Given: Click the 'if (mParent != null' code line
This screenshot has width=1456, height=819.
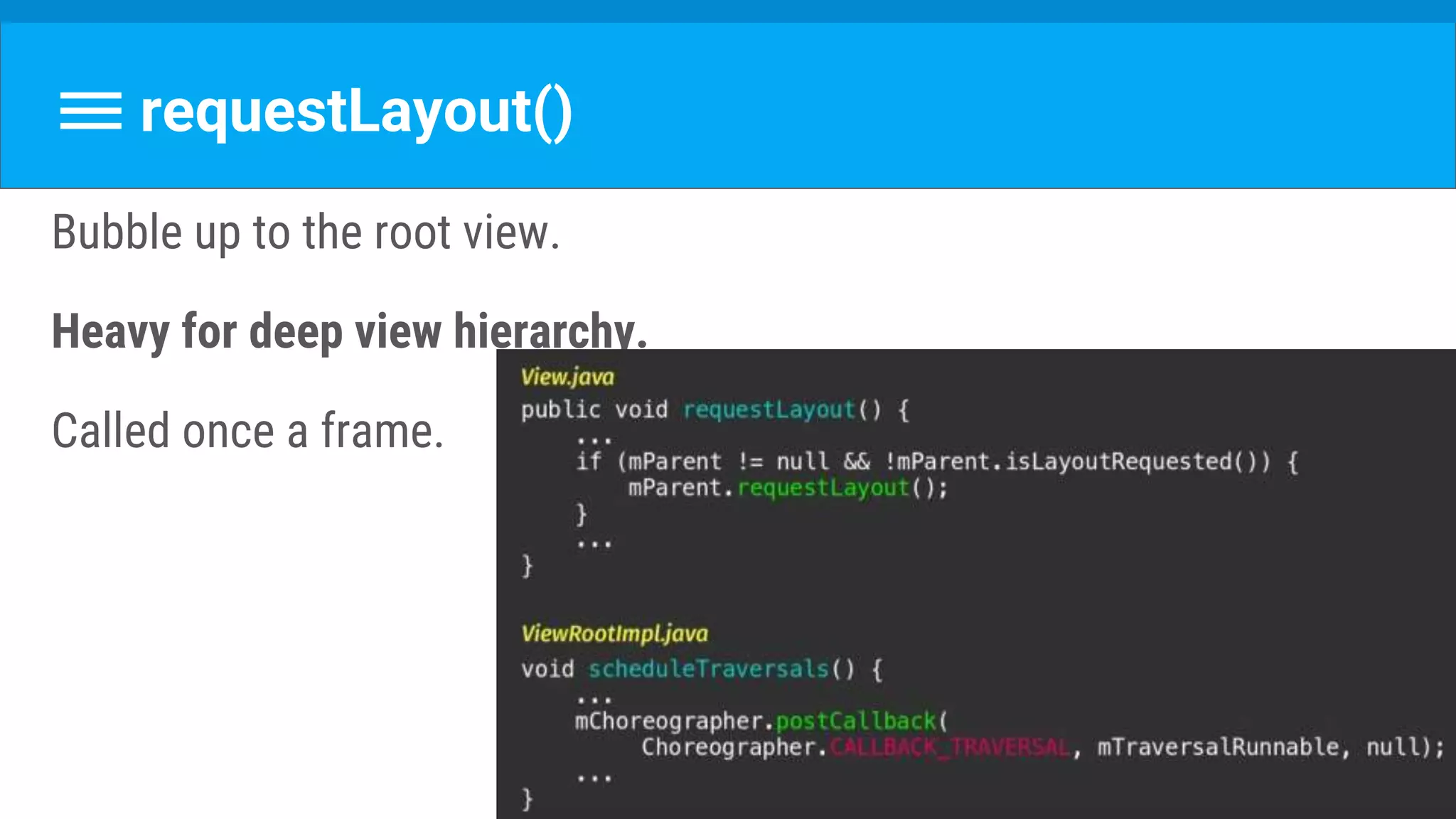Looking at the screenshot, I should coord(938,462).
